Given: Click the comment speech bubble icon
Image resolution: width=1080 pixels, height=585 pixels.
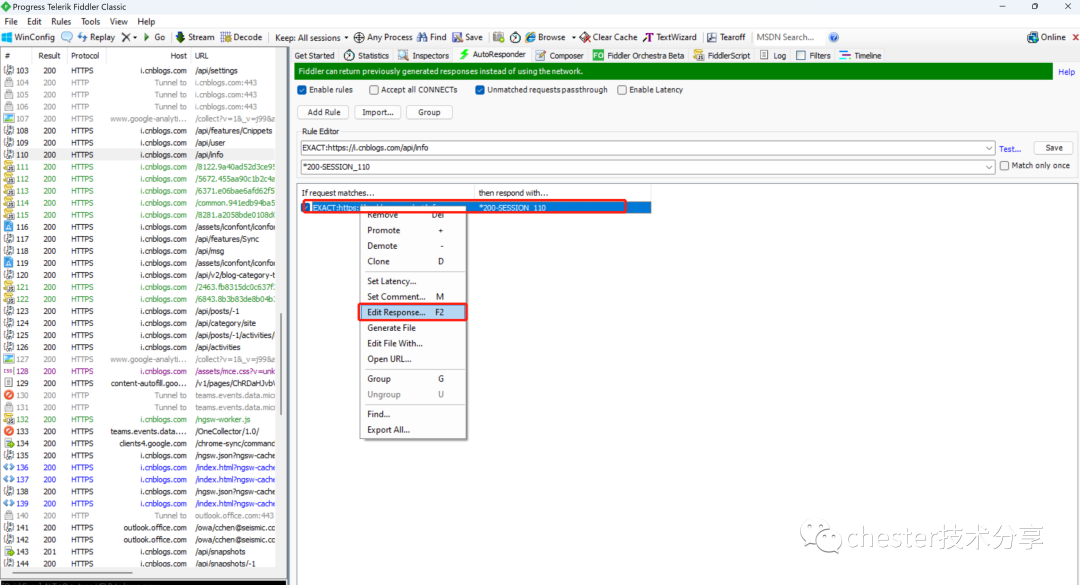Looking at the screenshot, I should [67, 37].
